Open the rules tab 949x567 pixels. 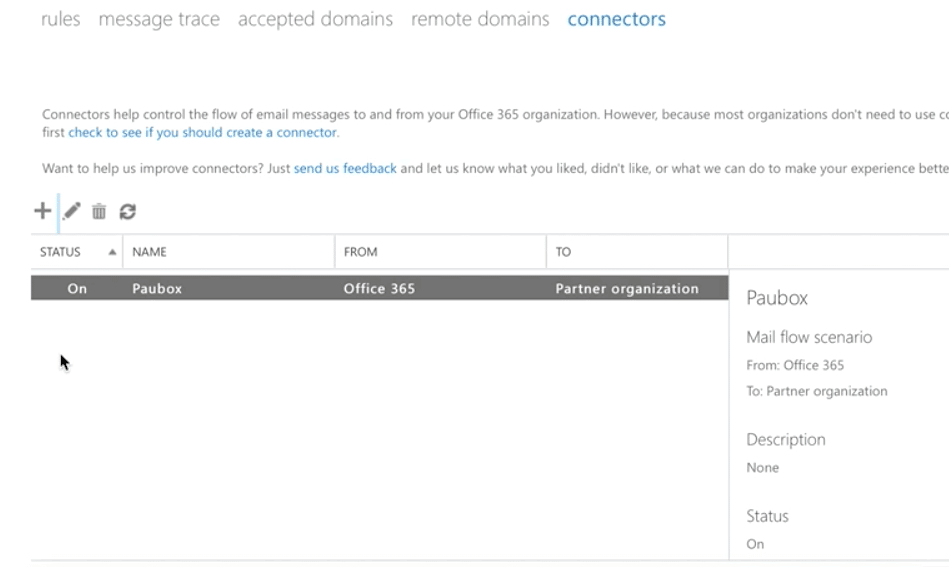[x=60, y=19]
